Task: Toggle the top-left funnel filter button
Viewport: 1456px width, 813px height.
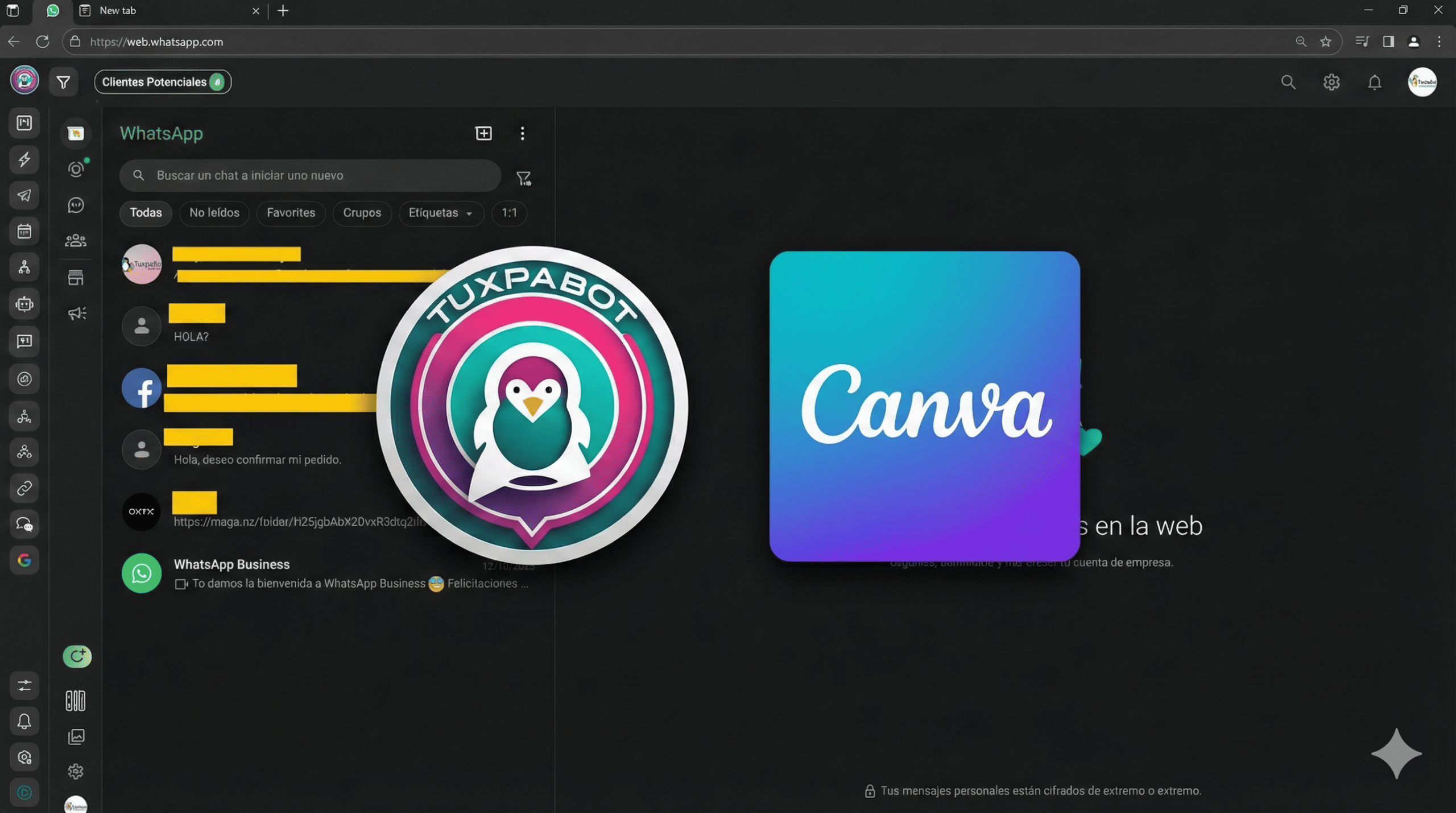Action: click(x=63, y=82)
